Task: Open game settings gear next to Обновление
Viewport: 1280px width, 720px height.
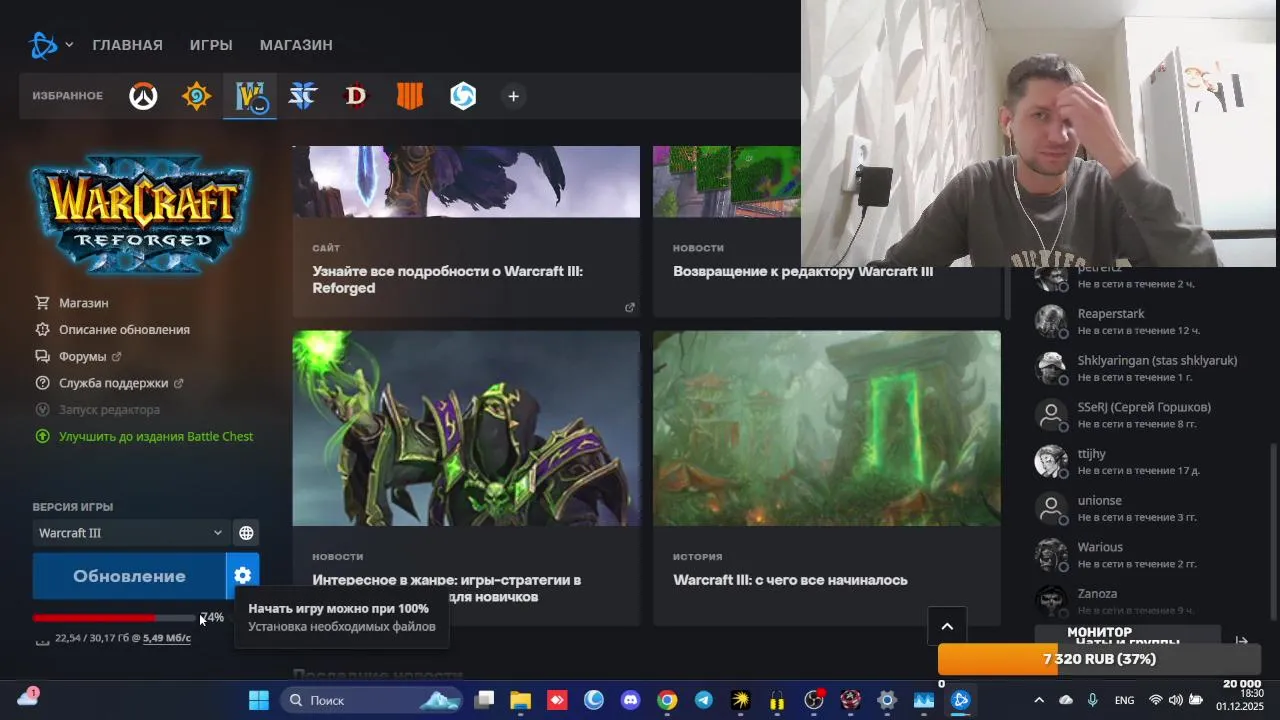Action: (x=243, y=576)
